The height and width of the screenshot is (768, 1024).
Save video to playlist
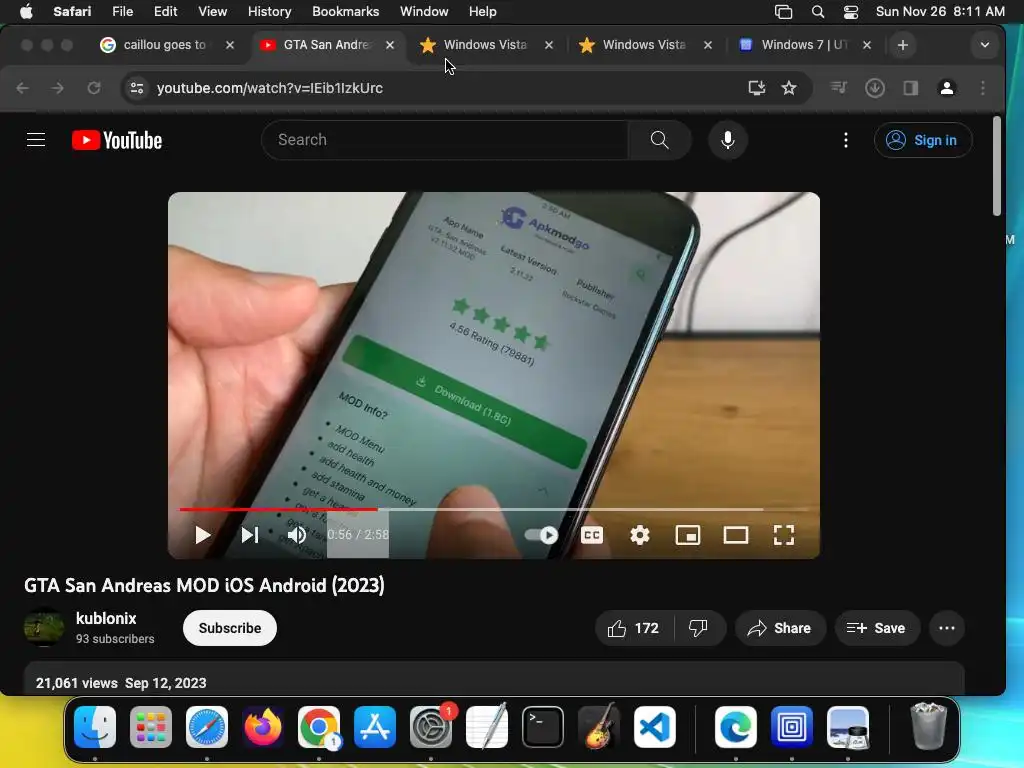877,628
